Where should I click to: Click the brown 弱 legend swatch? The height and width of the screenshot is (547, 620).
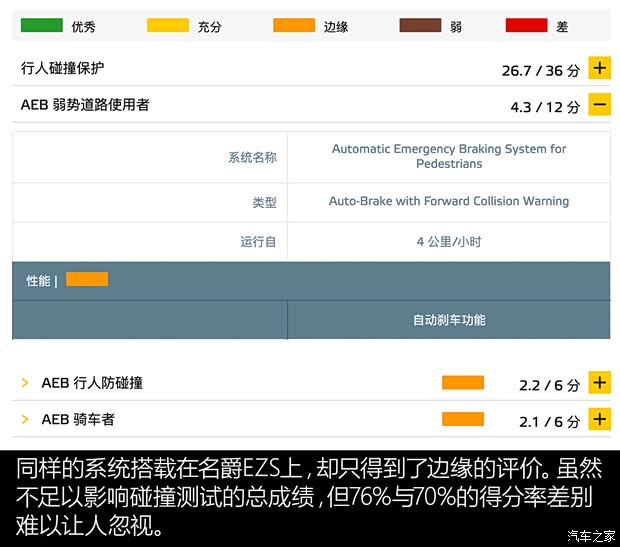(x=420, y=25)
